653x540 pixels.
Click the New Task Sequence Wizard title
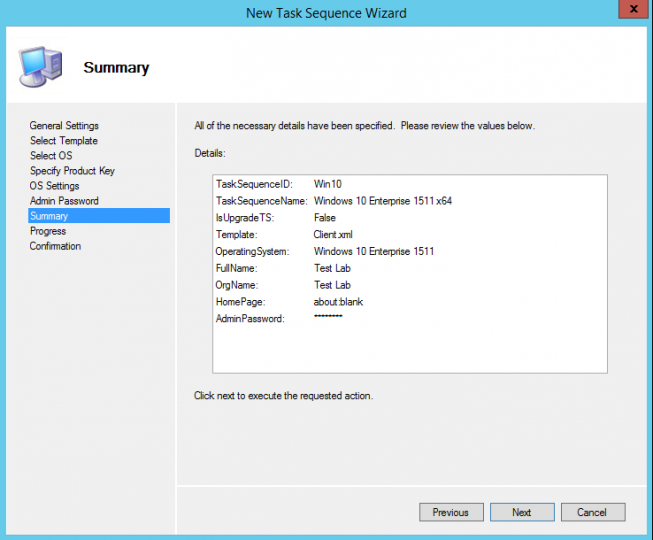(x=326, y=13)
